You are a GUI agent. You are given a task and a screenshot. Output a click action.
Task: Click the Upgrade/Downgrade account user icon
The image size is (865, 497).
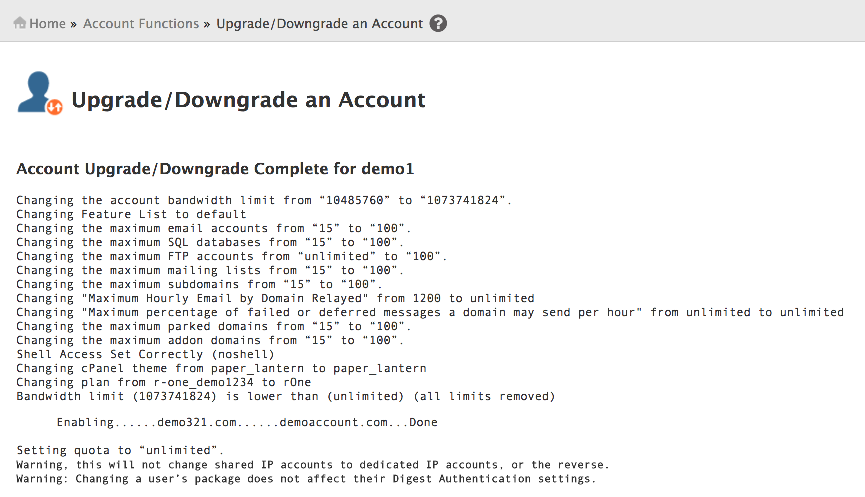click(40, 93)
